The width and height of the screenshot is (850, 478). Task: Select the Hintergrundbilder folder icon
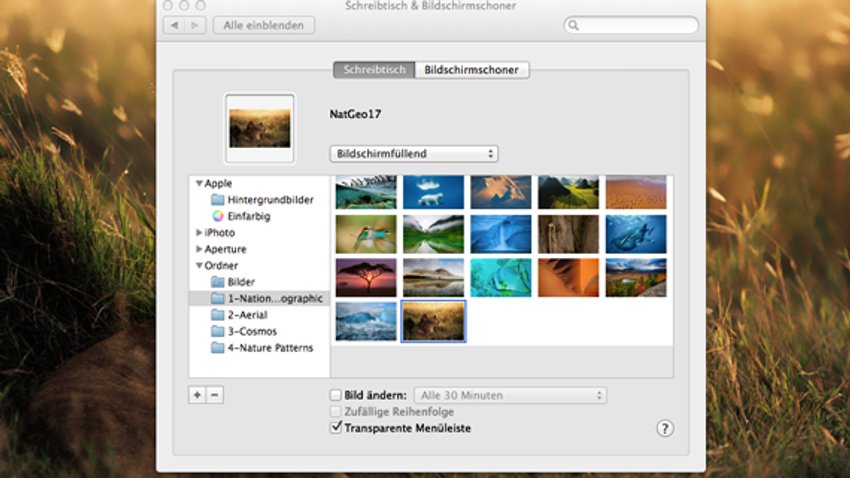tap(217, 199)
